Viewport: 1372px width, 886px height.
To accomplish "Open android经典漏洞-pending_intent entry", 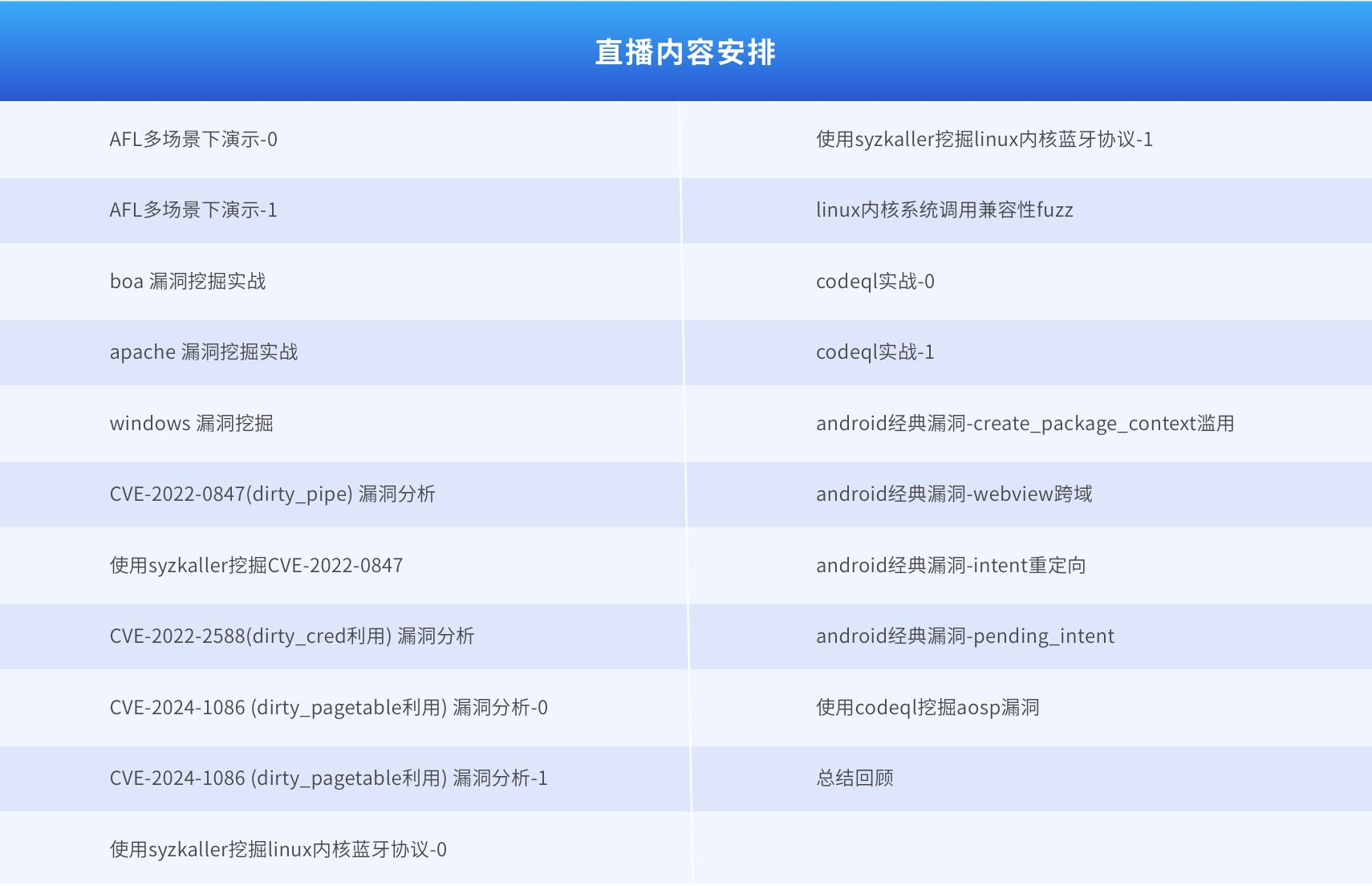I will click(x=965, y=636).
